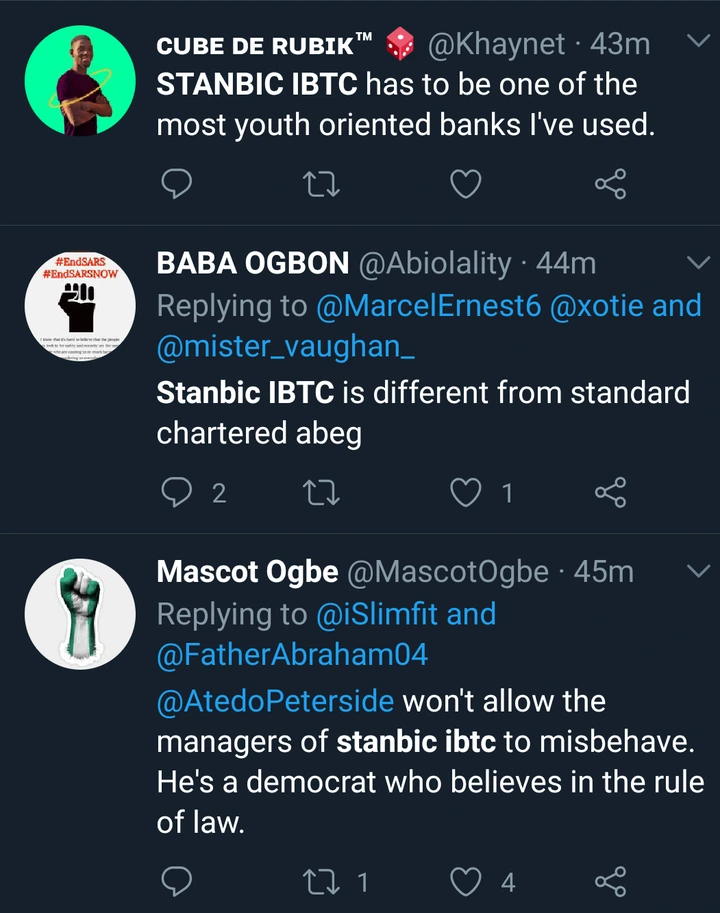
Task: Open CUBE DE RUBIK's profile picture
Action: pyautogui.click(x=79, y=80)
